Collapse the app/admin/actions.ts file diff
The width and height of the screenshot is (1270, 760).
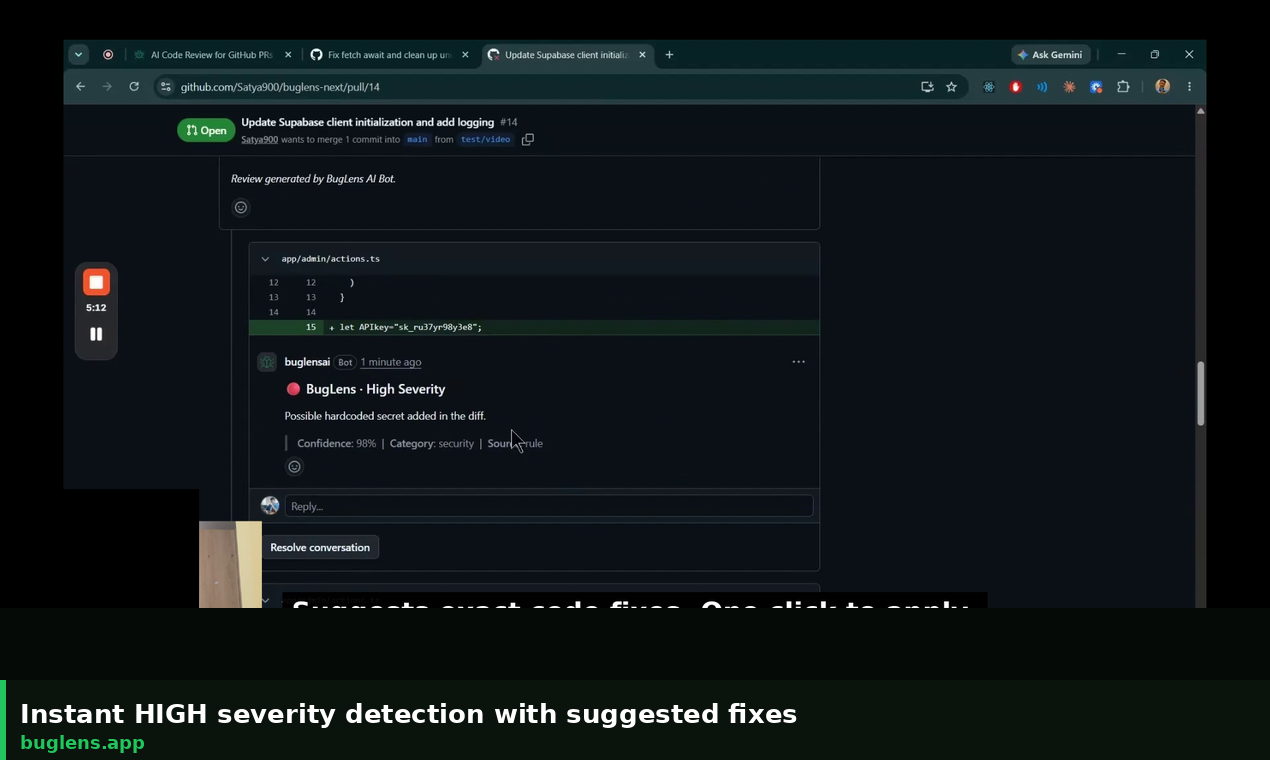(x=265, y=259)
